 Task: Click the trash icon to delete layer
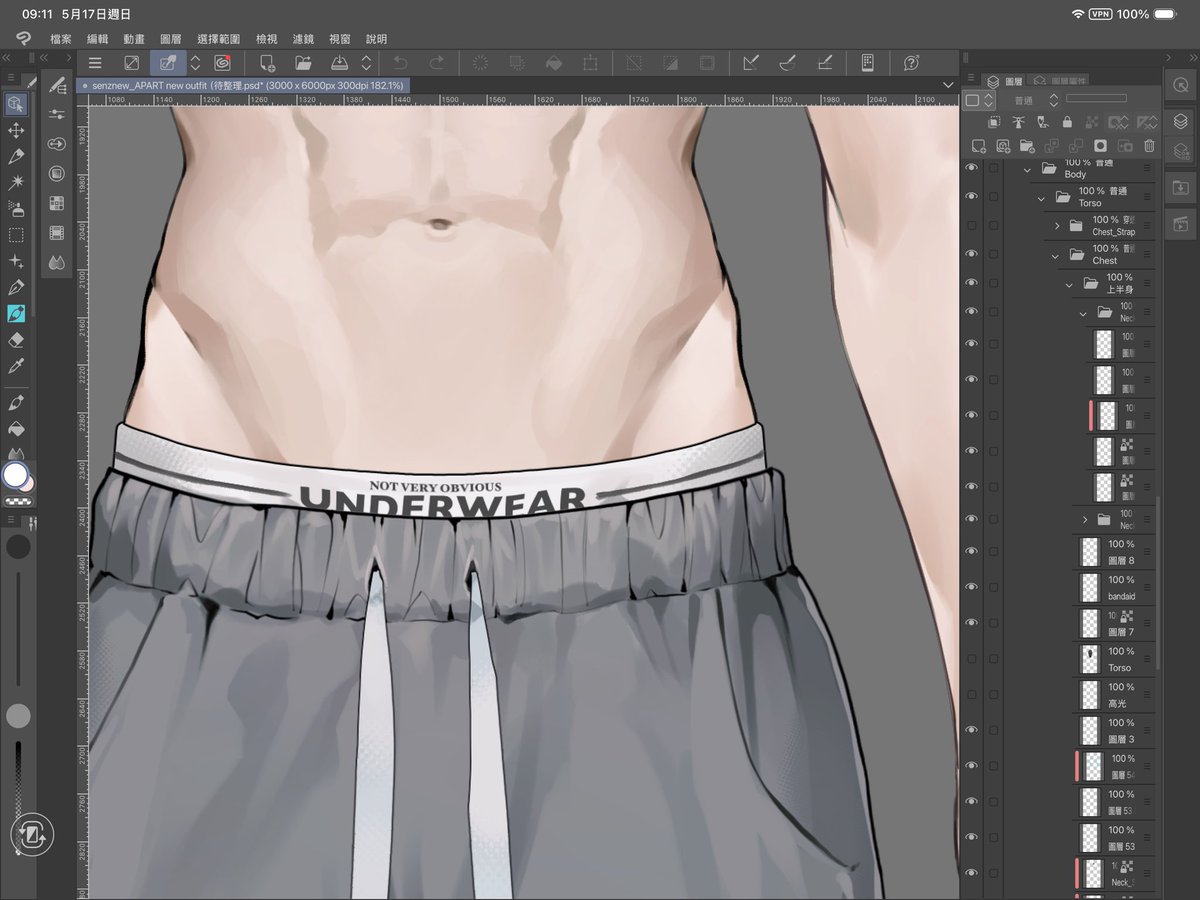click(1149, 146)
